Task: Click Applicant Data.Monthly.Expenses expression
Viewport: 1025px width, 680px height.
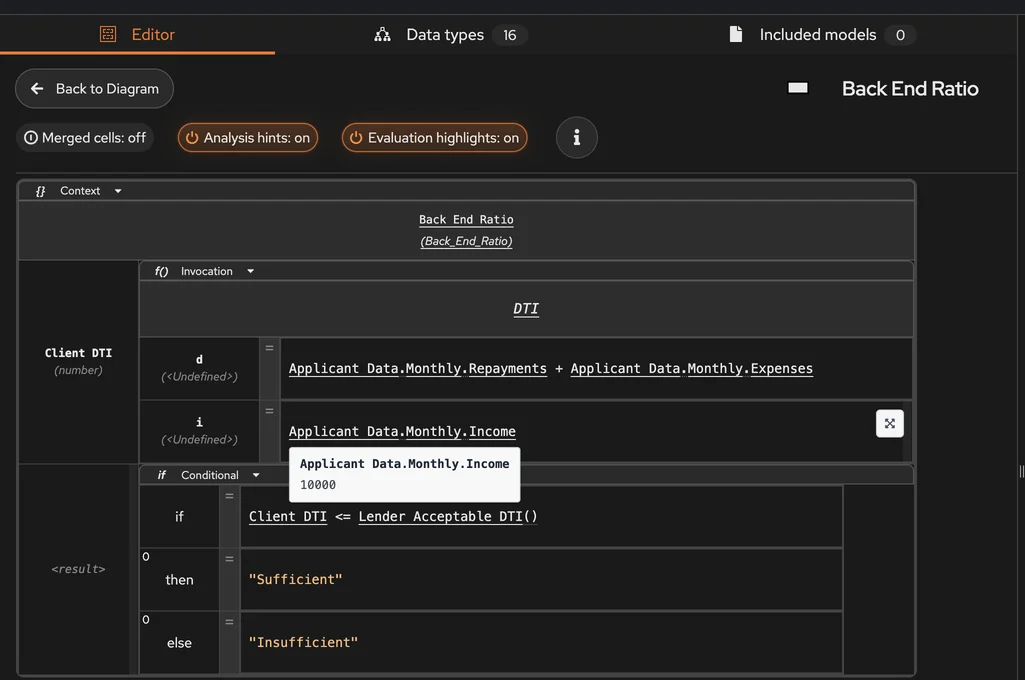Action: [692, 369]
